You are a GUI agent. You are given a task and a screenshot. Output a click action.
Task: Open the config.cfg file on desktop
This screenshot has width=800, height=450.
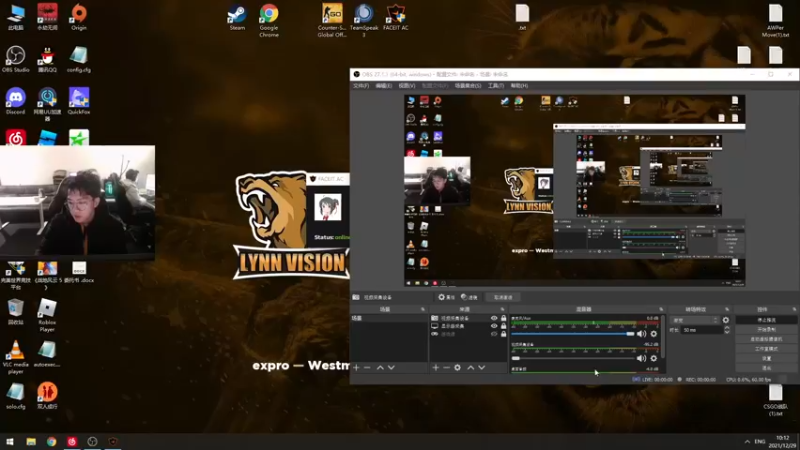[x=79, y=59]
